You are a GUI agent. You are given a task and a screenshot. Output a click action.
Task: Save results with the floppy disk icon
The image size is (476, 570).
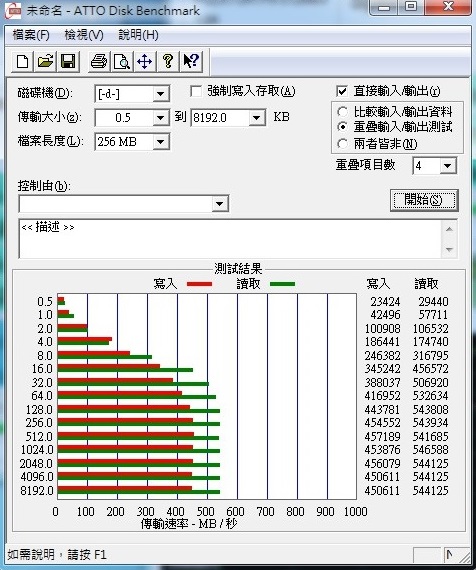(68, 61)
